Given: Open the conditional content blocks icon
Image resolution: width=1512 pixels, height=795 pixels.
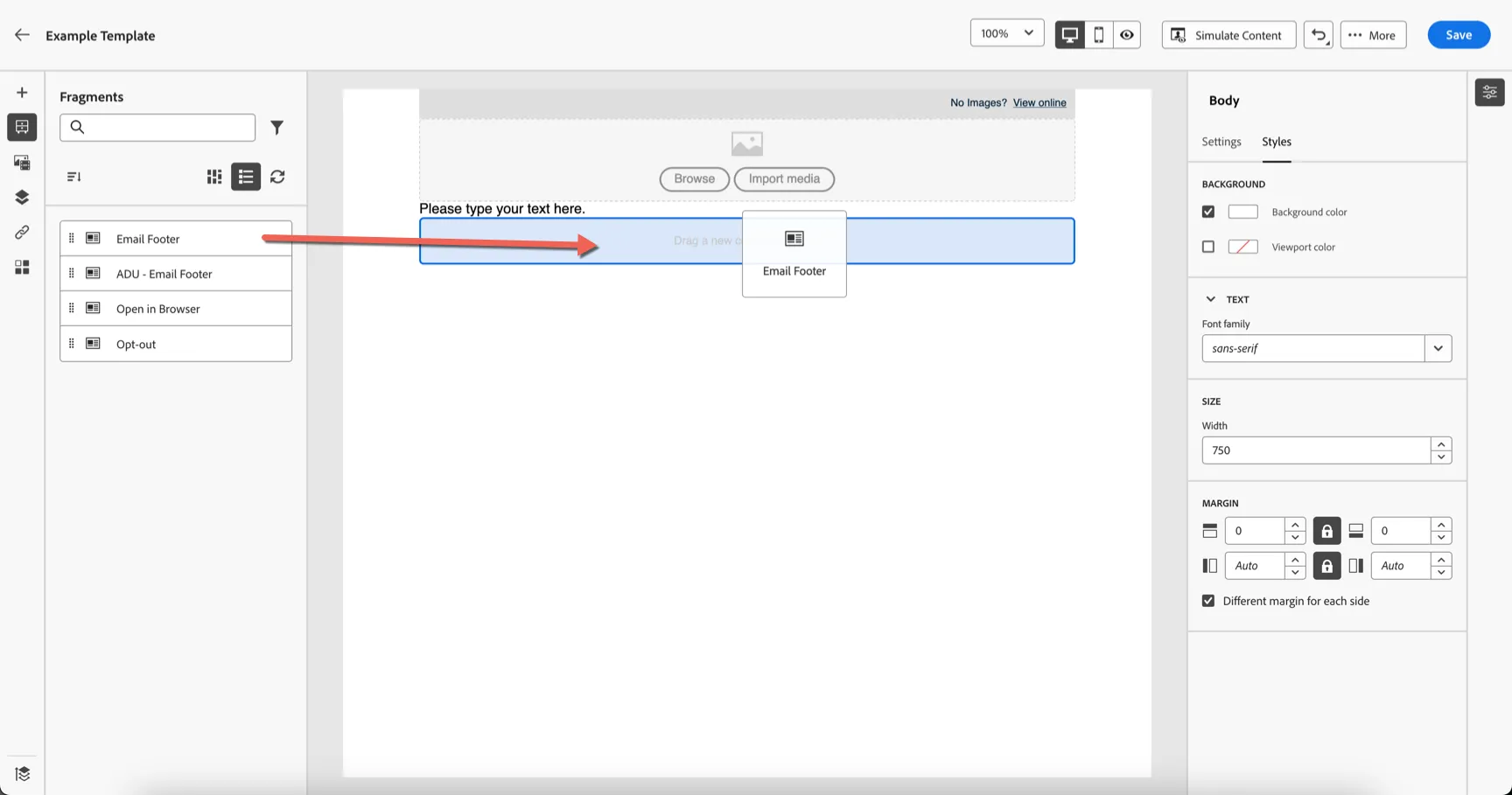Looking at the screenshot, I should (x=22, y=268).
